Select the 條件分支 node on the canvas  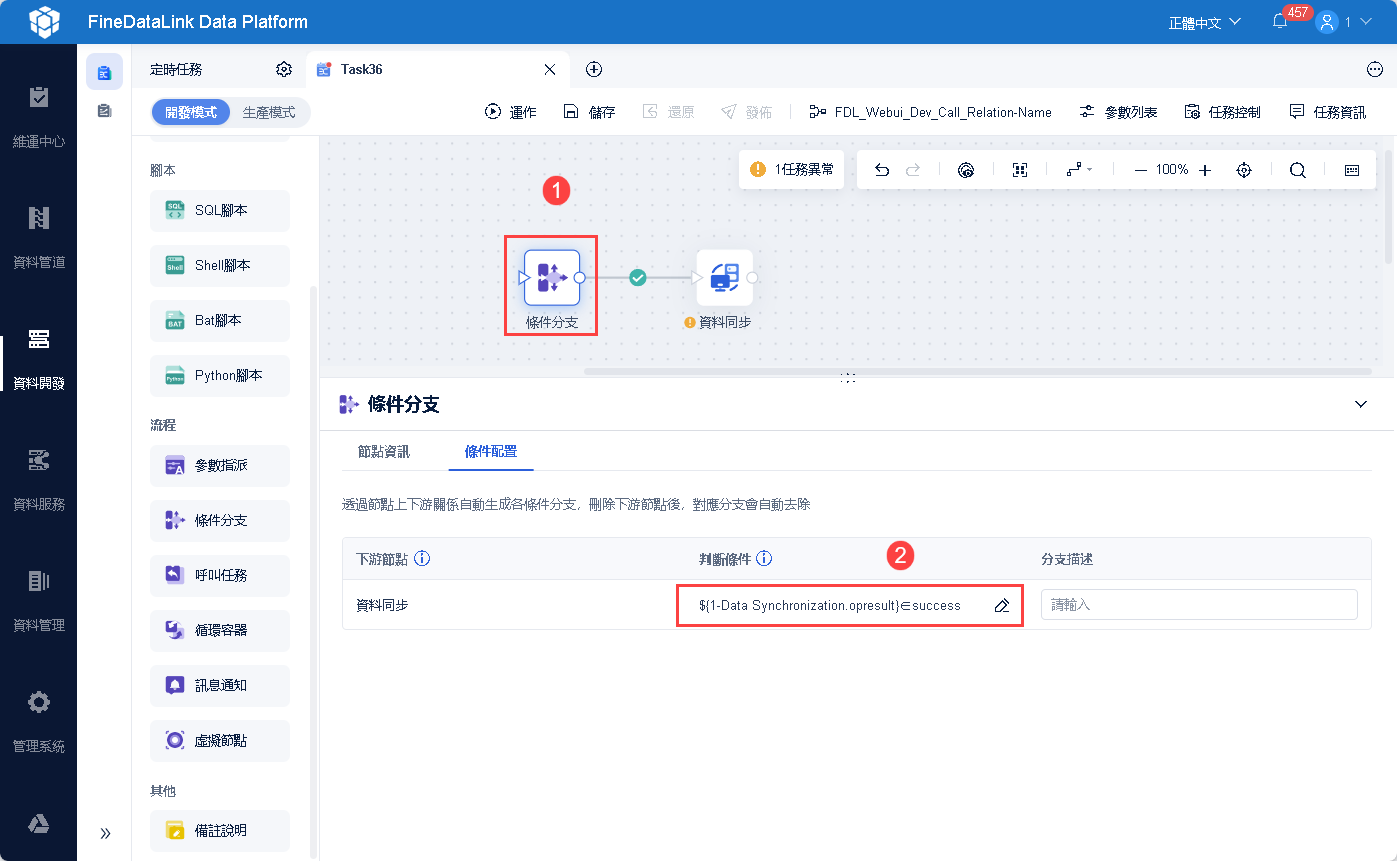tap(552, 278)
